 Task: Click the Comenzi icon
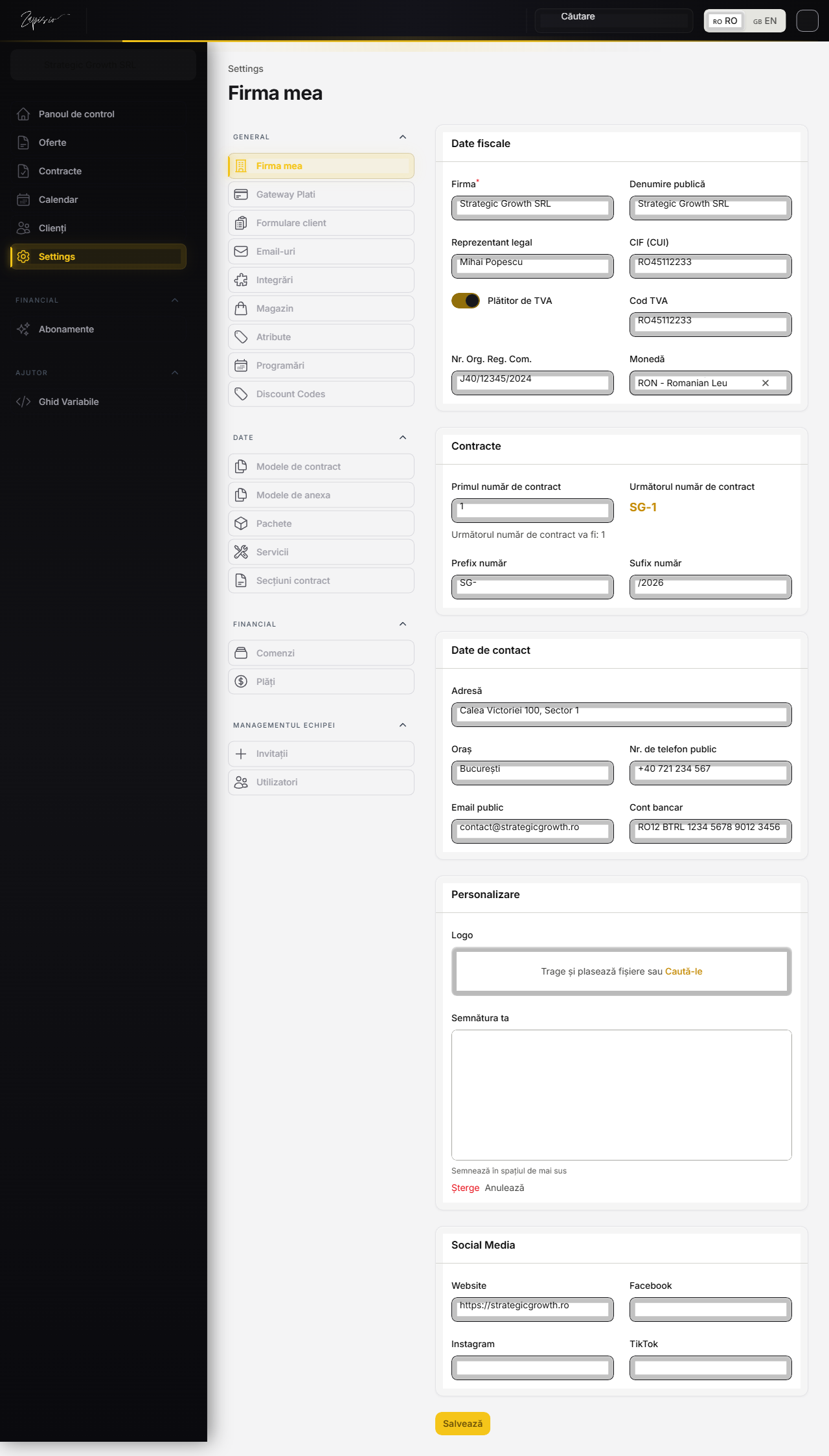(241, 653)
